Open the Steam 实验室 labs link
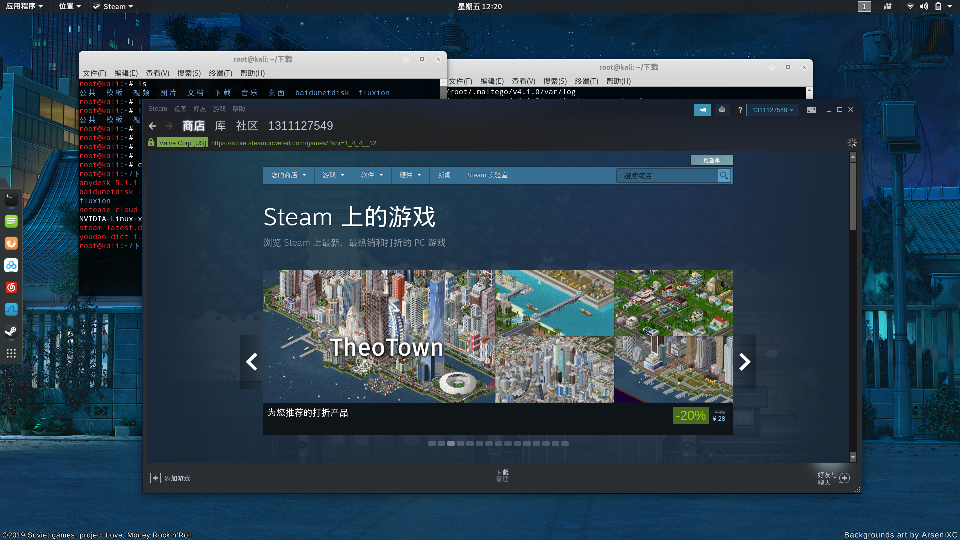Viewport: 960px width, 540px height. click(487, 175)
